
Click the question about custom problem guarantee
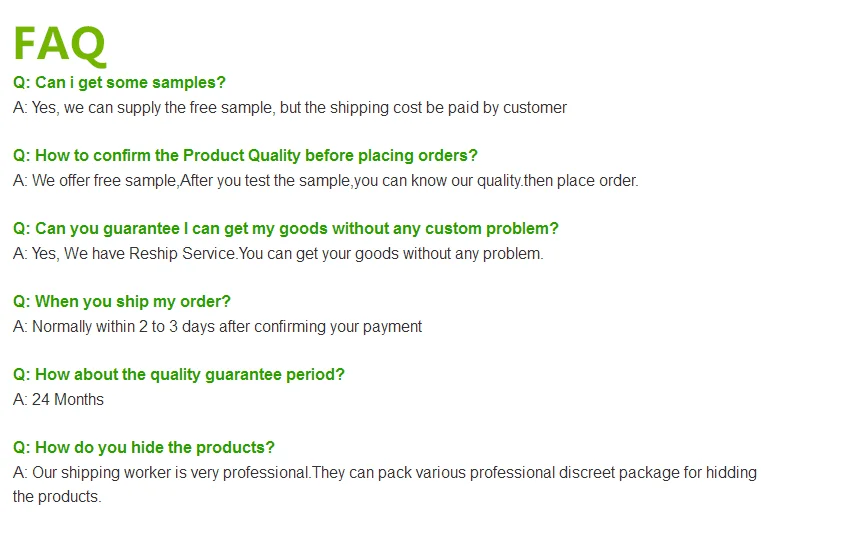tap(286, 229)
